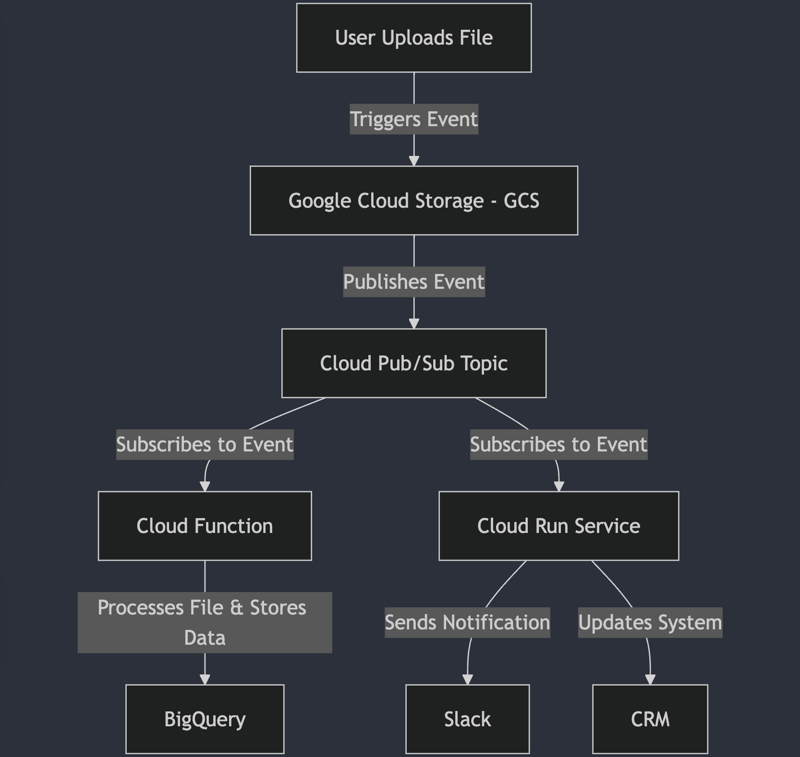The height and width of the screenshot is (757, 800).
Task: Click the arrowhead entering the Slack node
Action: 467,679
